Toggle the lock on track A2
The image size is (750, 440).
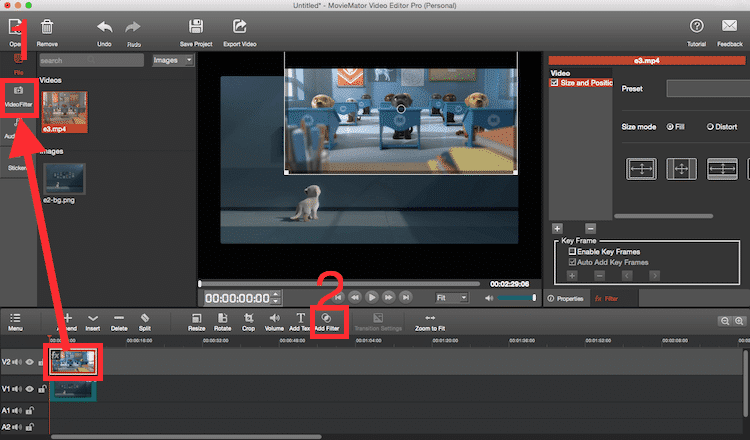30,427
